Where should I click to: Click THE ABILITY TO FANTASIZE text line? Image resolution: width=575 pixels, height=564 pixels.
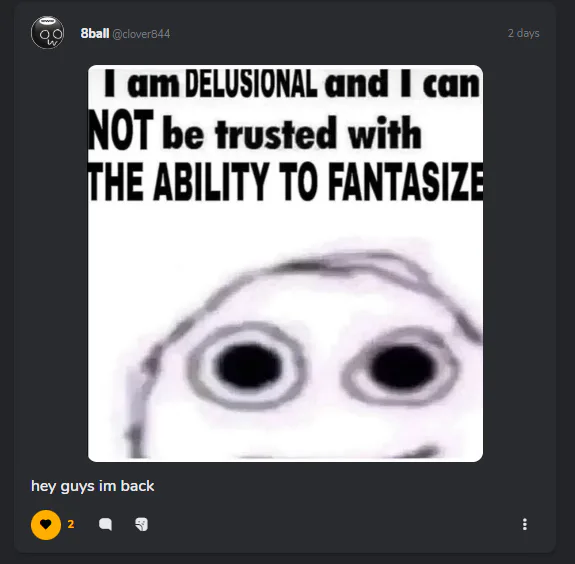[x=285, y=182]
